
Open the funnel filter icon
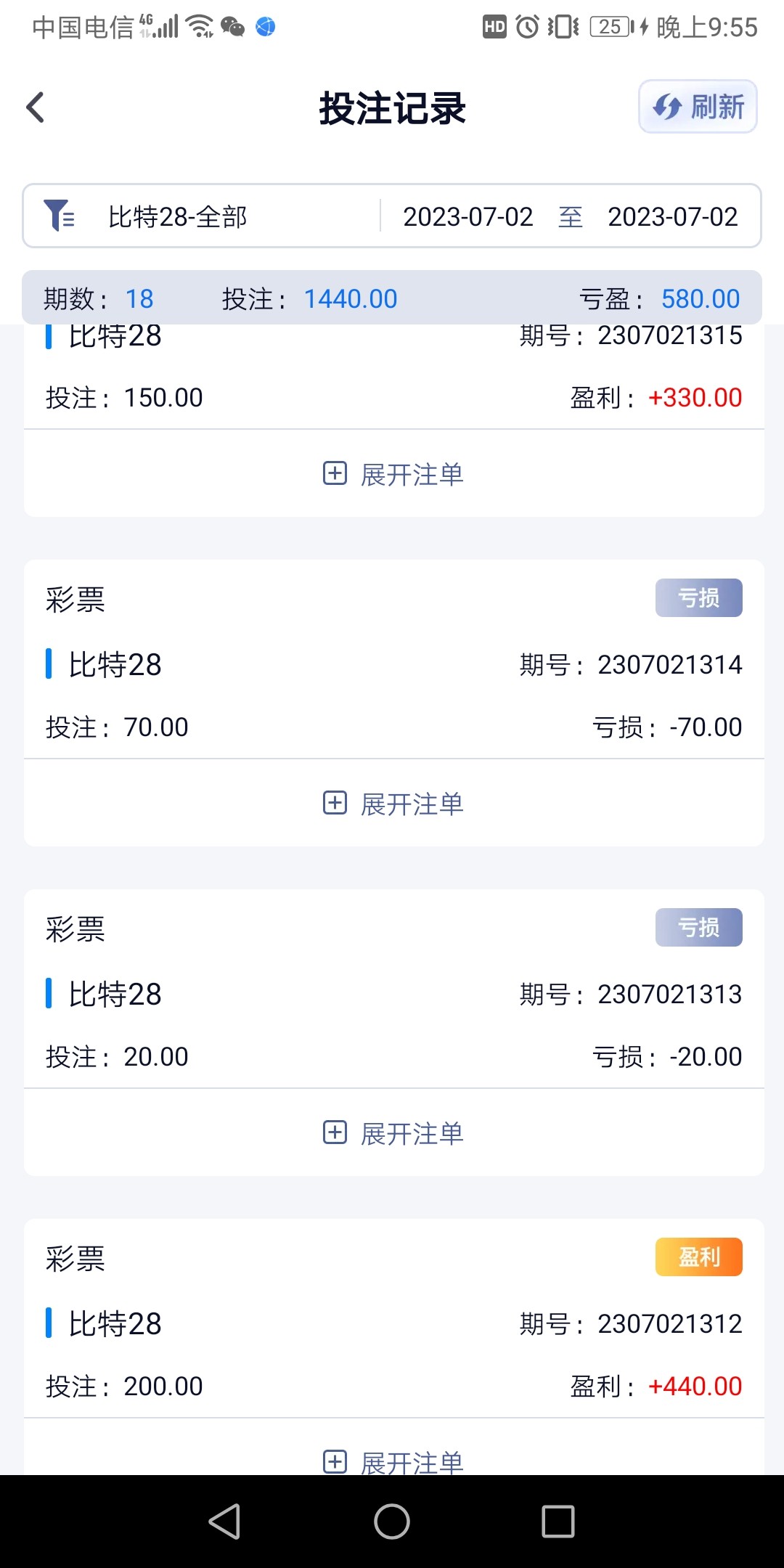pos(59,216)
